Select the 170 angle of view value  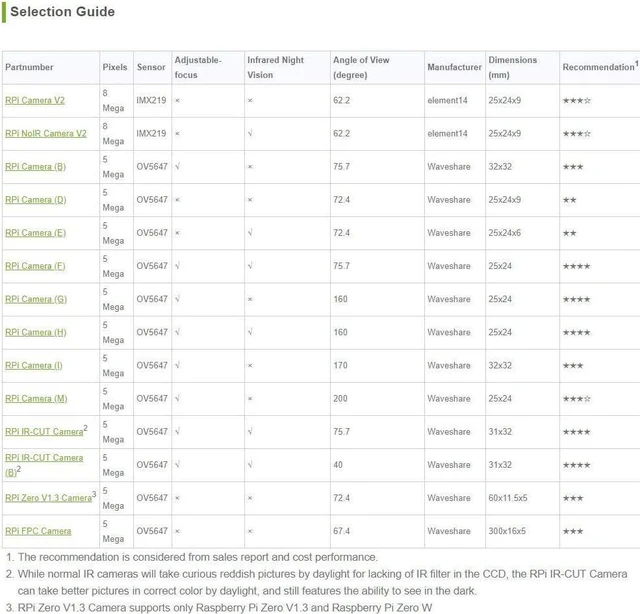[340, 365]
